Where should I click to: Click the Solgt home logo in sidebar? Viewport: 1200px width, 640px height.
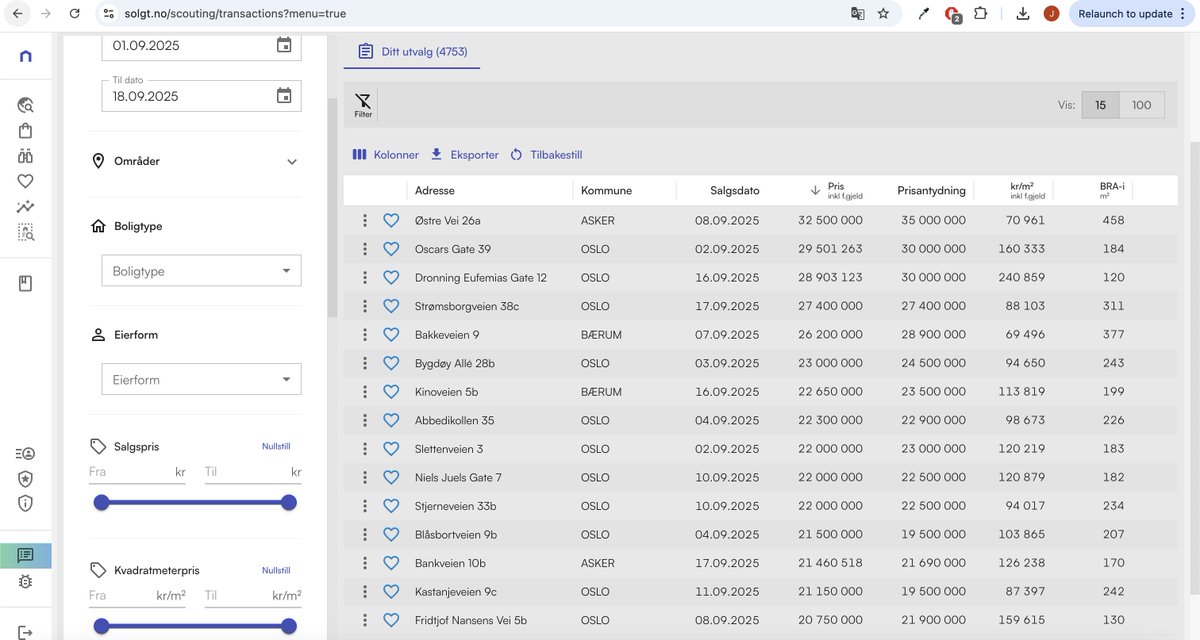pyautogui.click(x=26, y=56)
